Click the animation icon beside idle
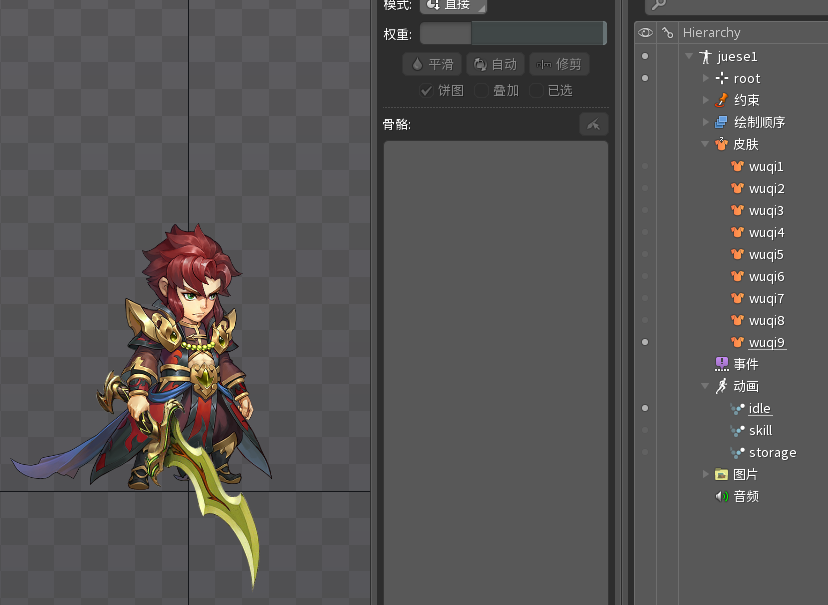The image size is (828, 605). [737, 409]
